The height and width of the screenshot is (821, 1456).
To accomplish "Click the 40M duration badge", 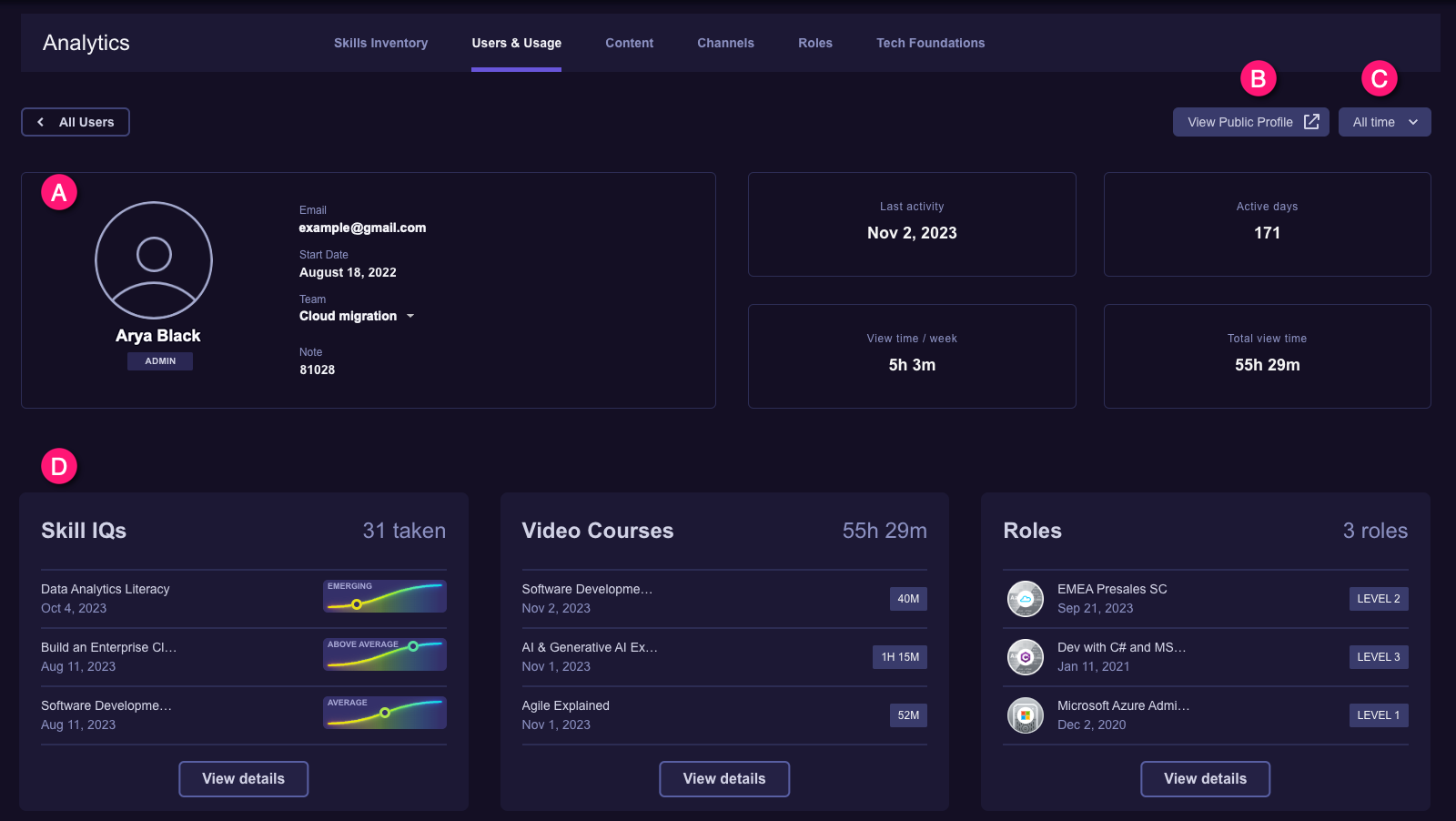I will tap(908, 599).
